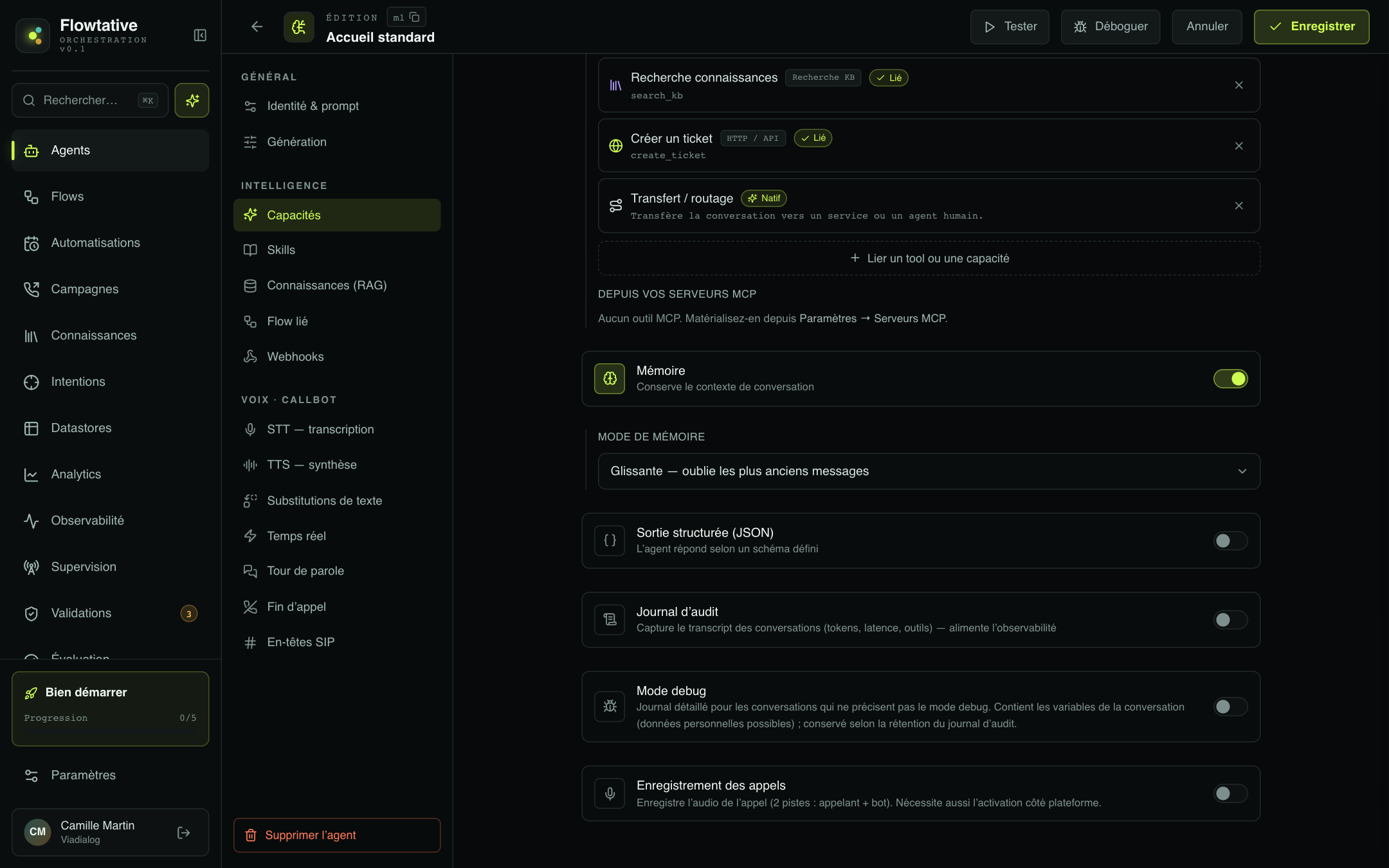The image size is (1389, 868).
Task: Enable Sortie structurée (JSON) toggle
Action: (1230, 541)
